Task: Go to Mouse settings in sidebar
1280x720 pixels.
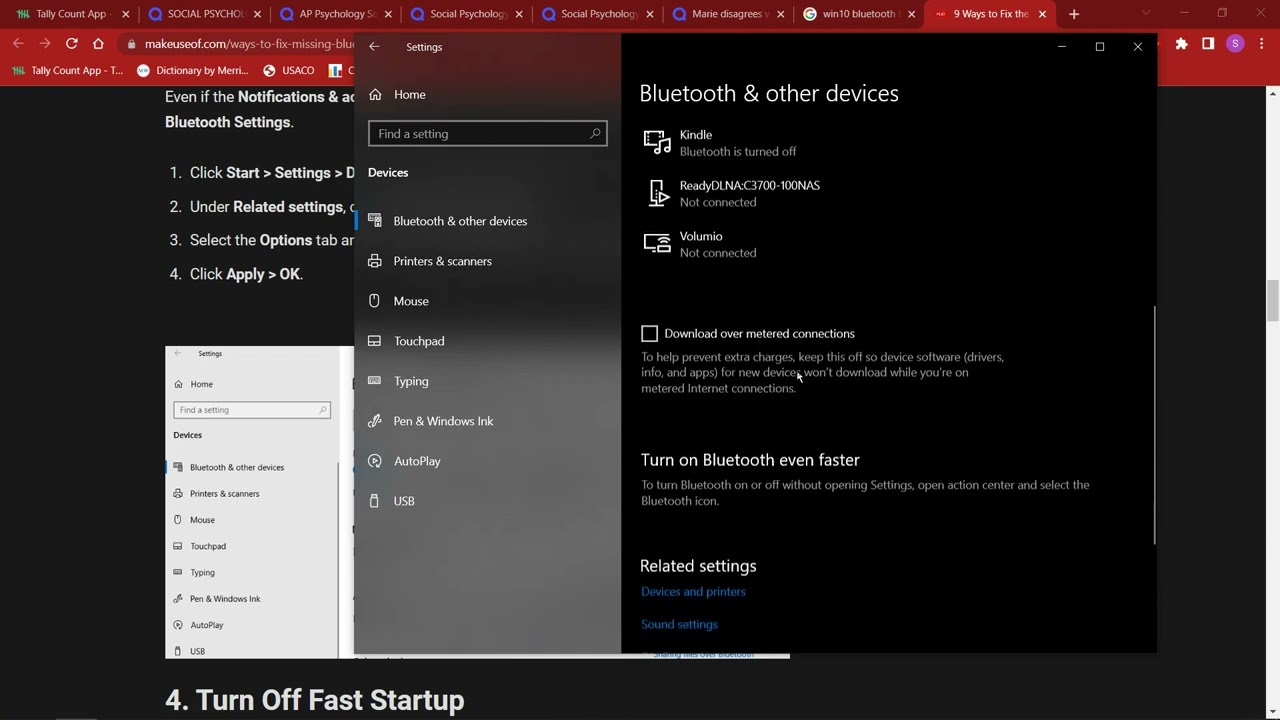Action: [410, 301]
